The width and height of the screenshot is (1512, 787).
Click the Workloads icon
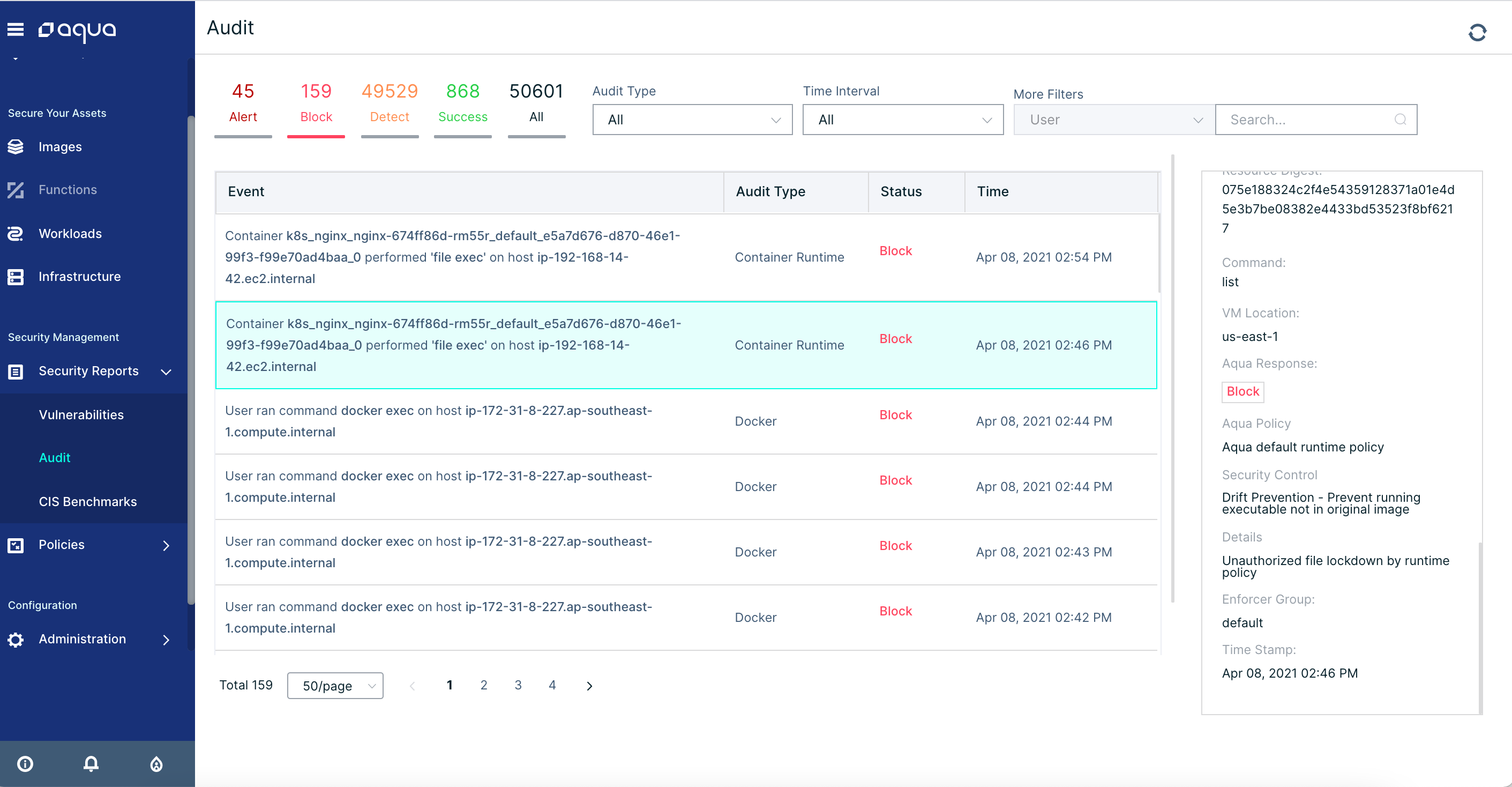point(16,234)
